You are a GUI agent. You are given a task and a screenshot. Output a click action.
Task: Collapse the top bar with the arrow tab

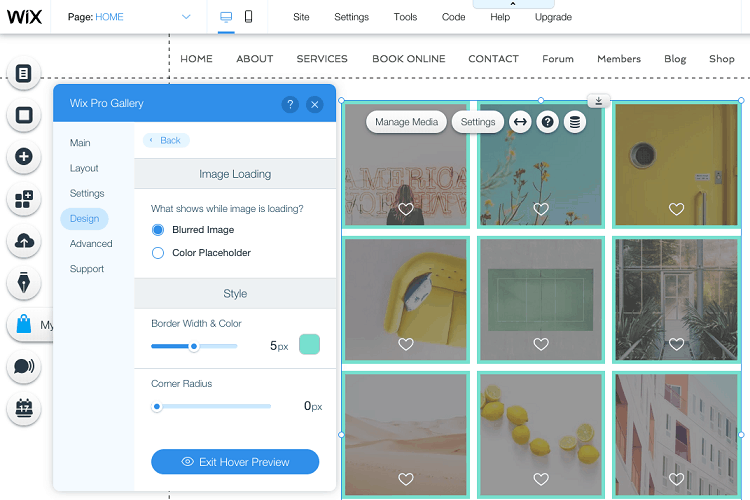[x=513, y=4]
